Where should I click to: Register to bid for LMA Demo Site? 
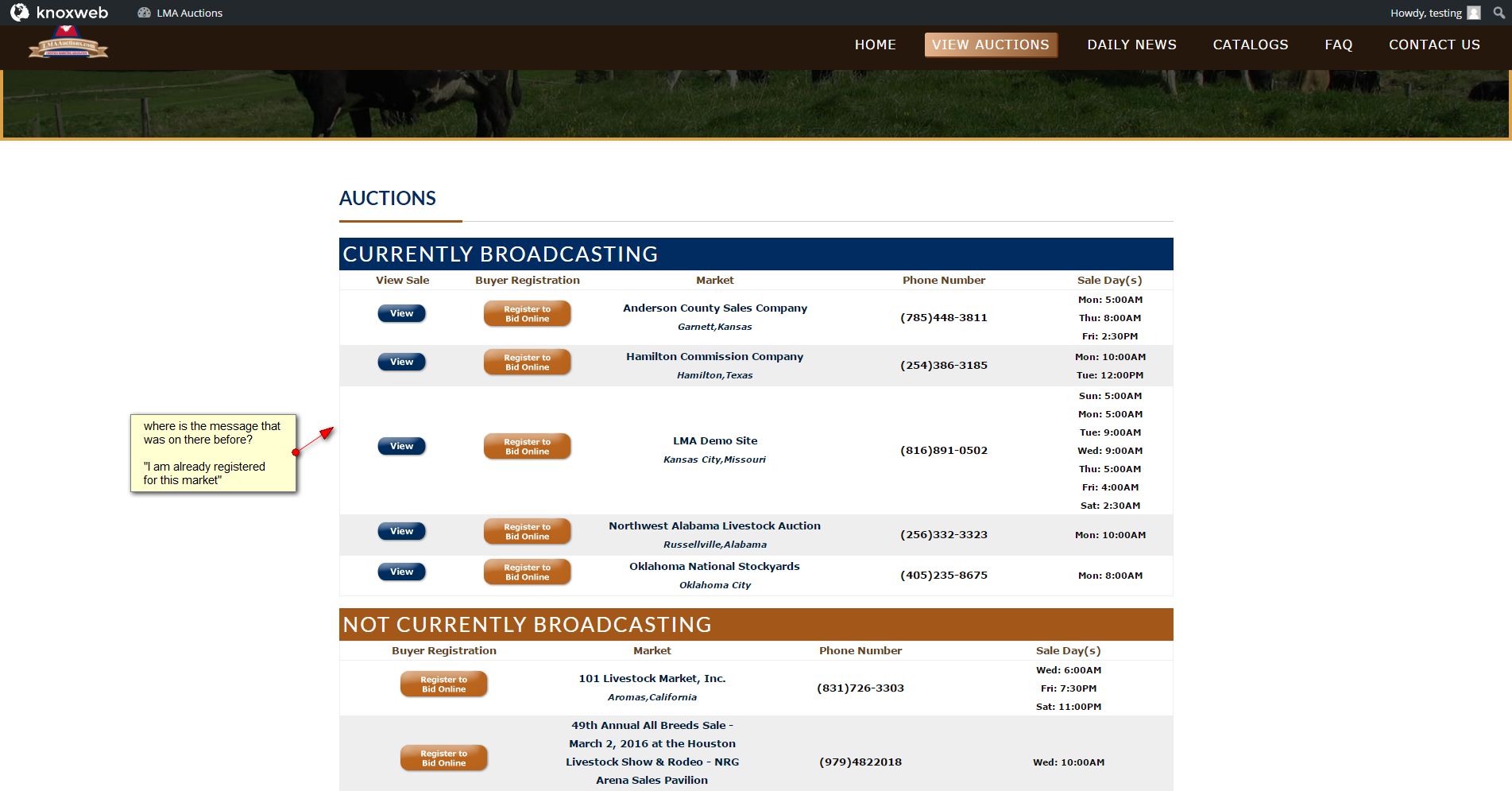[x=528, y=447]
